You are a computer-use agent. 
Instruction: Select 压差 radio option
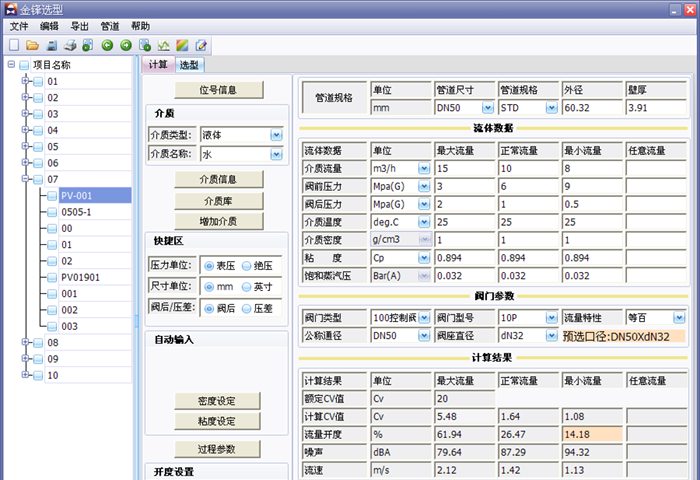(x=246, y=309)
